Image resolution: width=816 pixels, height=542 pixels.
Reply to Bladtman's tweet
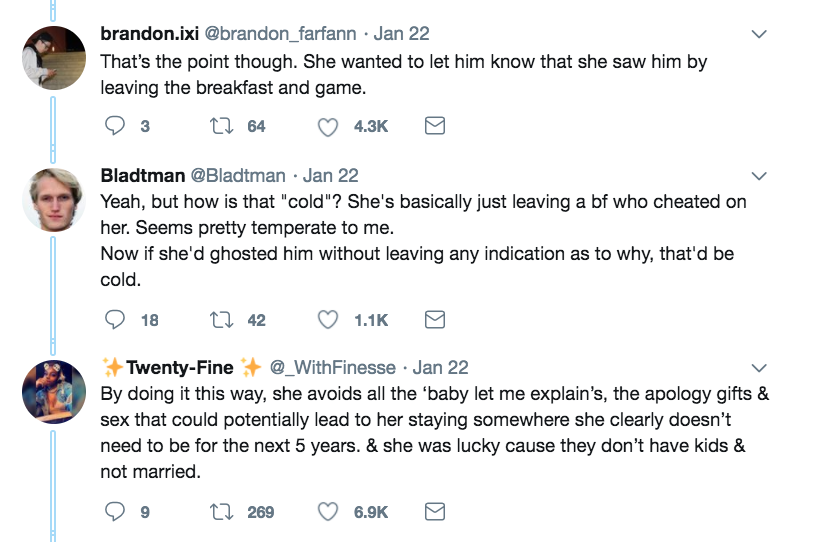(116, 320)
